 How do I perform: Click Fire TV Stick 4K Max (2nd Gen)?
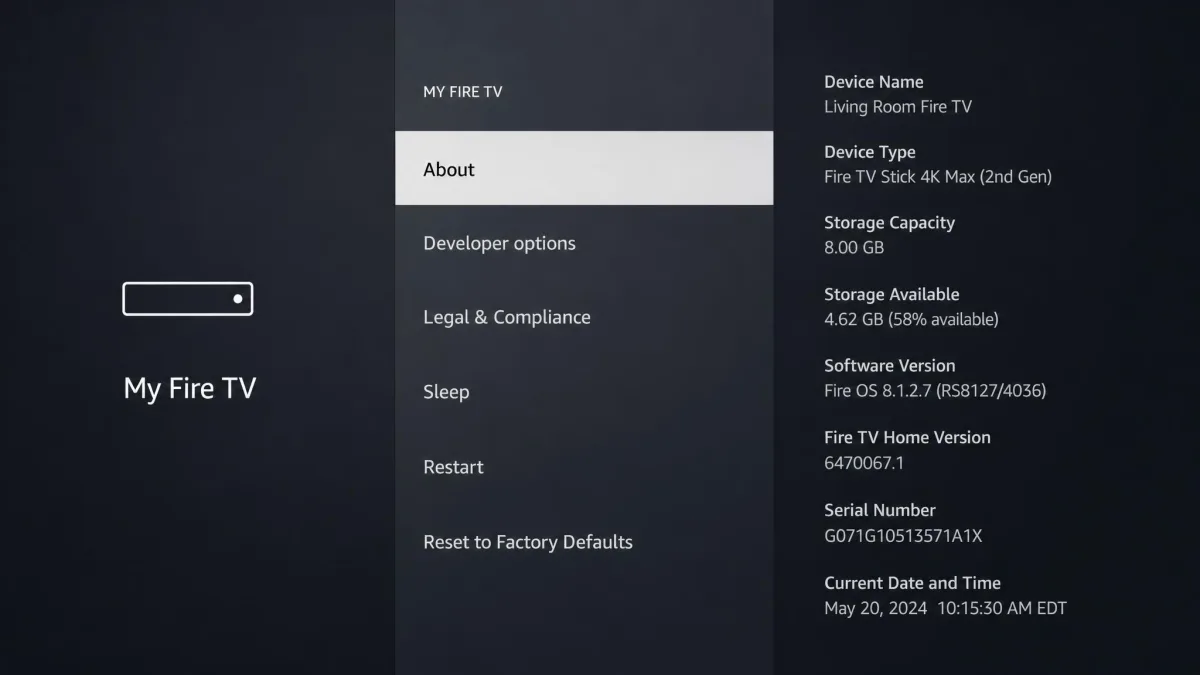tap(938, 177)
